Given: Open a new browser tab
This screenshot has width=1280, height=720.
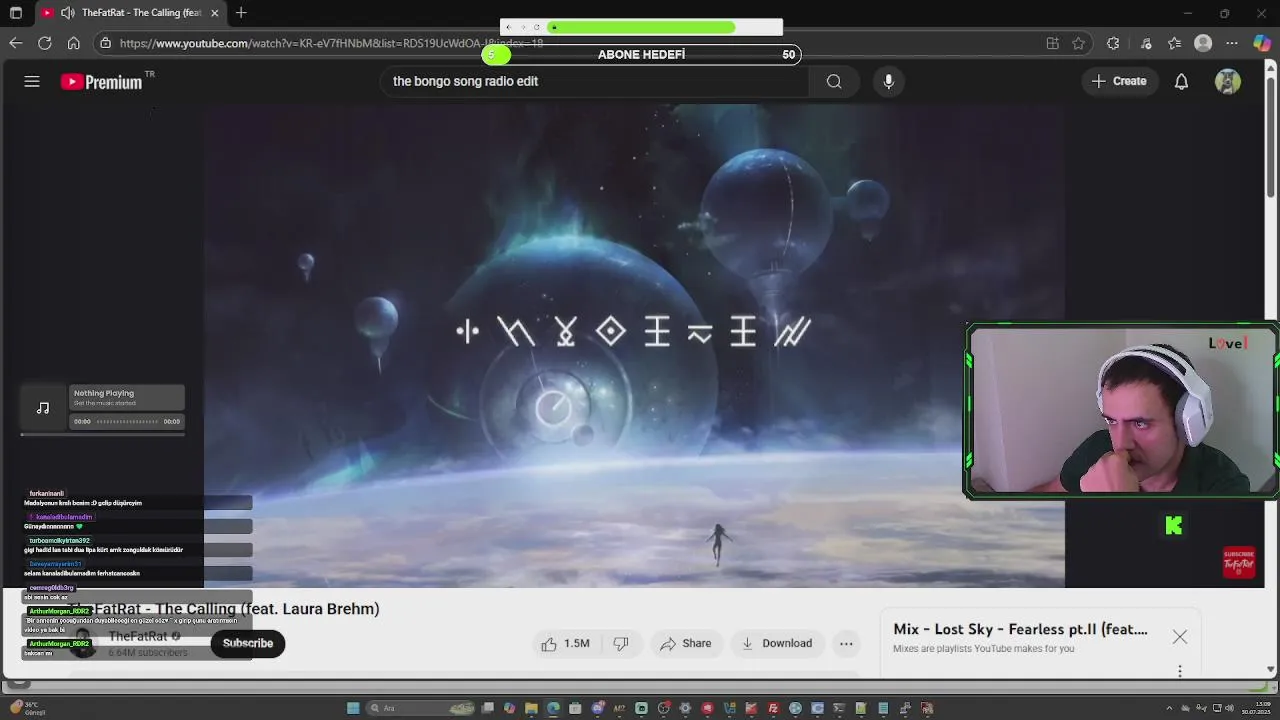Looking at the screenshot, I should coord(241,13).
